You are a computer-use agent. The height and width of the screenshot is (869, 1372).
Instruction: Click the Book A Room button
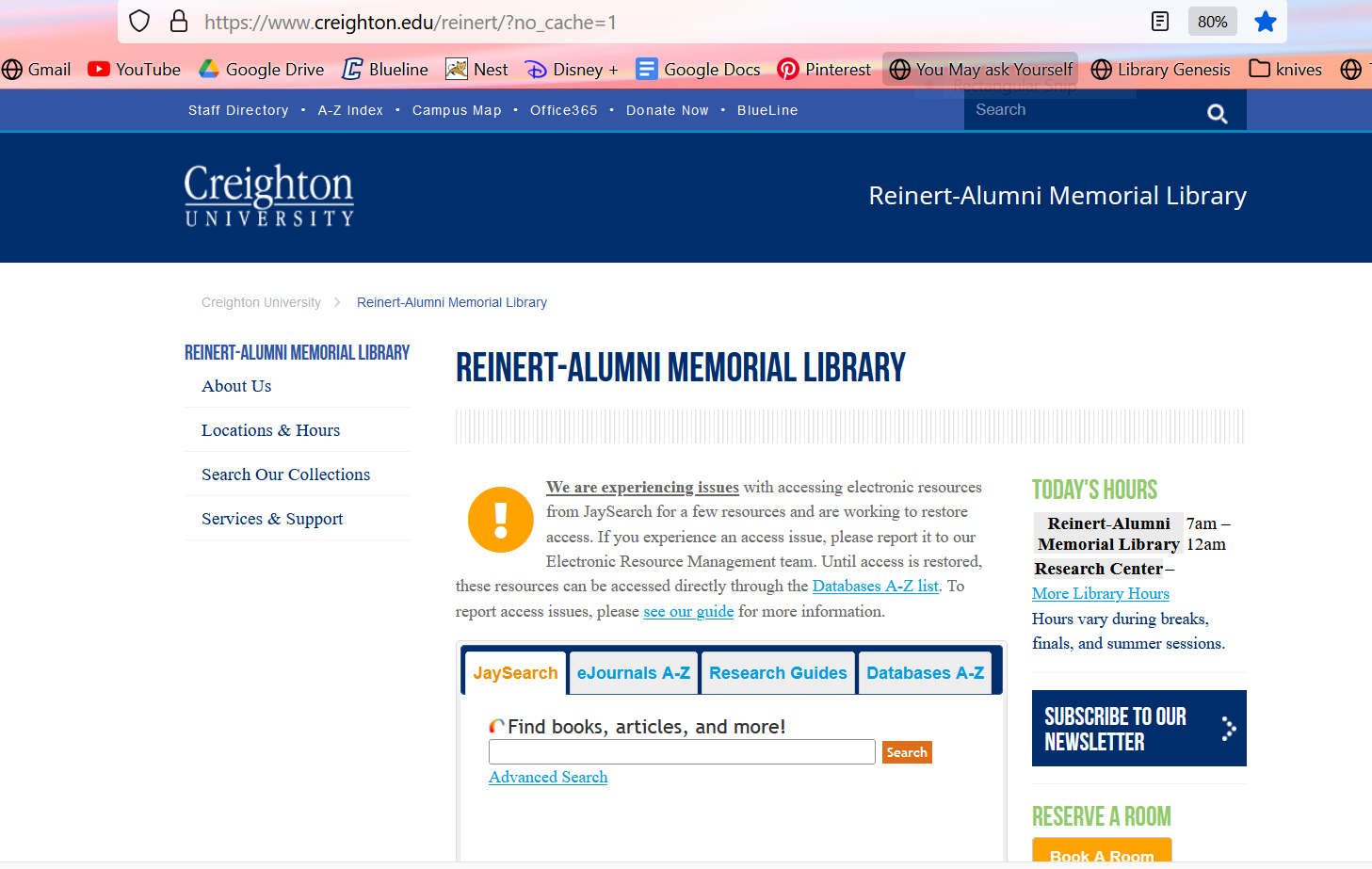point(1102,851)
